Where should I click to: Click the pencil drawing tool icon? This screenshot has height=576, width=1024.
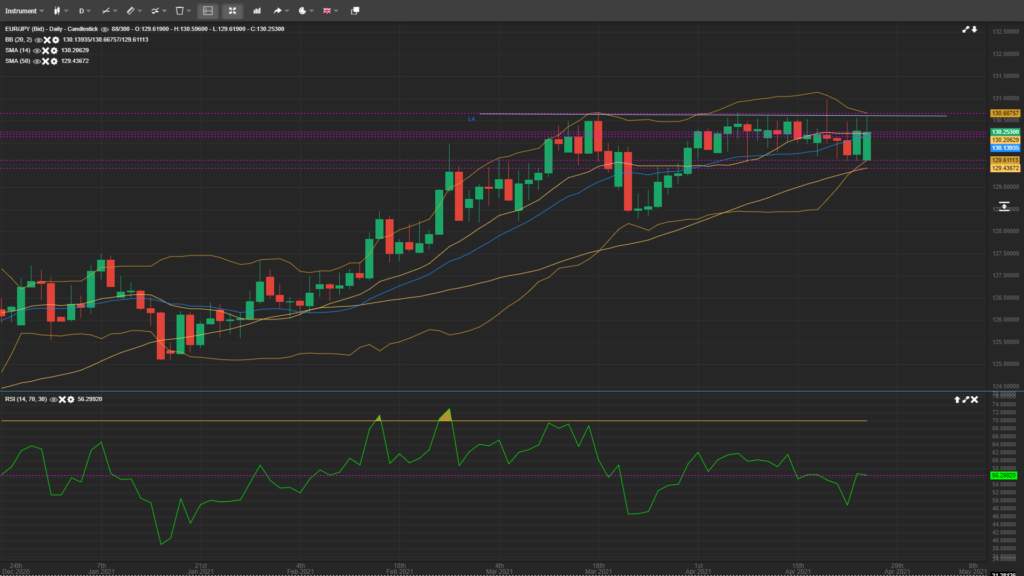131,10
